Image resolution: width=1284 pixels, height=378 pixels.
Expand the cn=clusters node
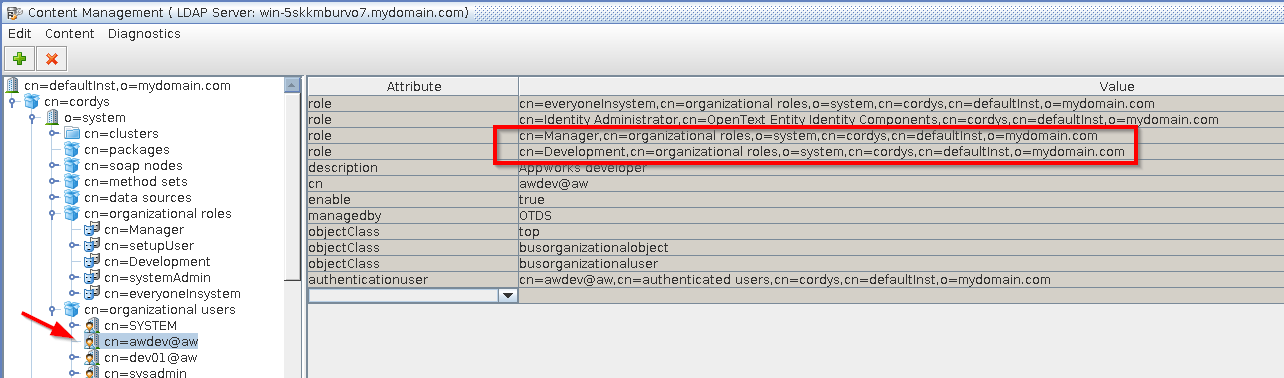pos(53,134)
